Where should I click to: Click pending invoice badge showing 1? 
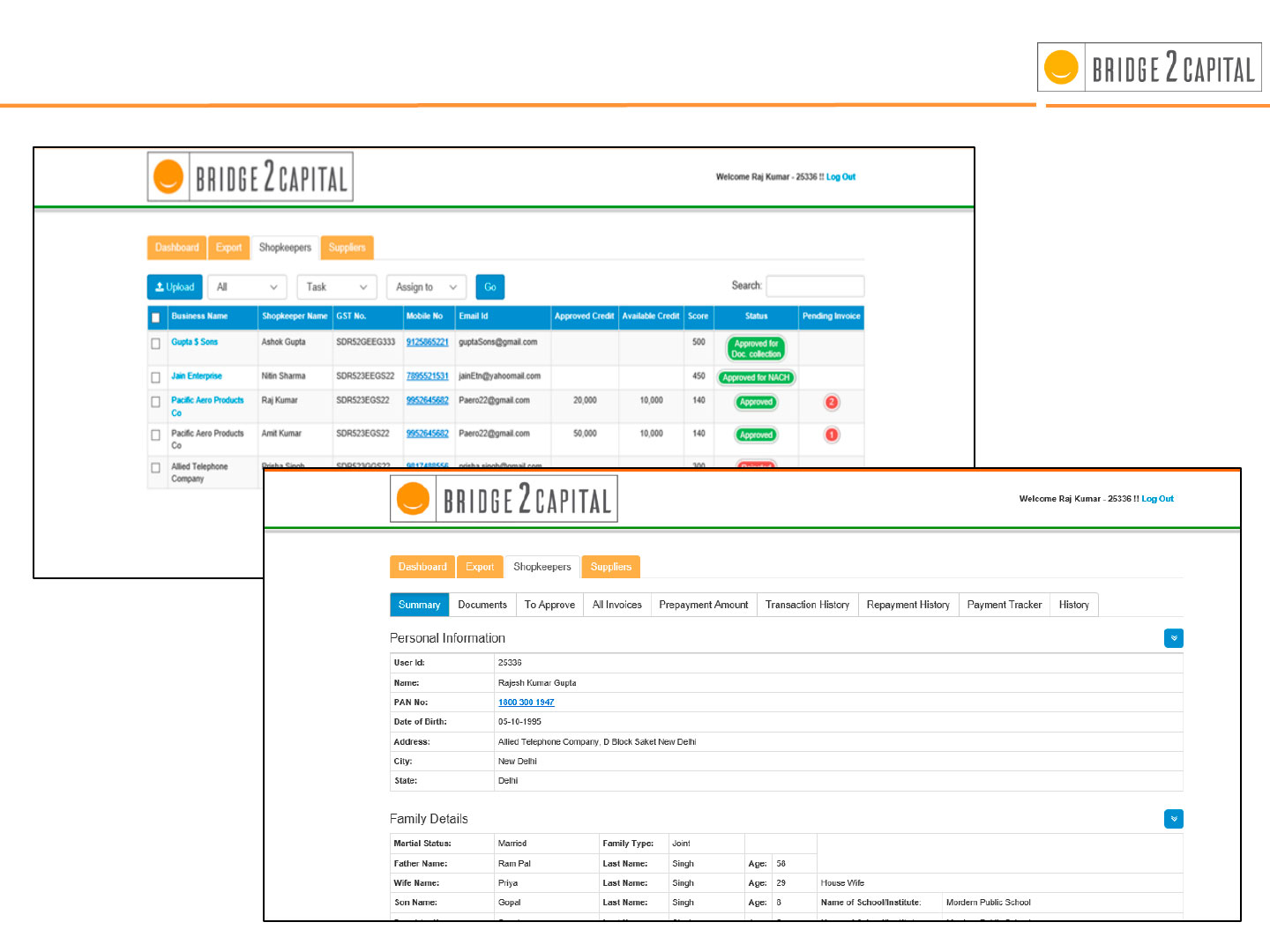click(x=831, y=435)
